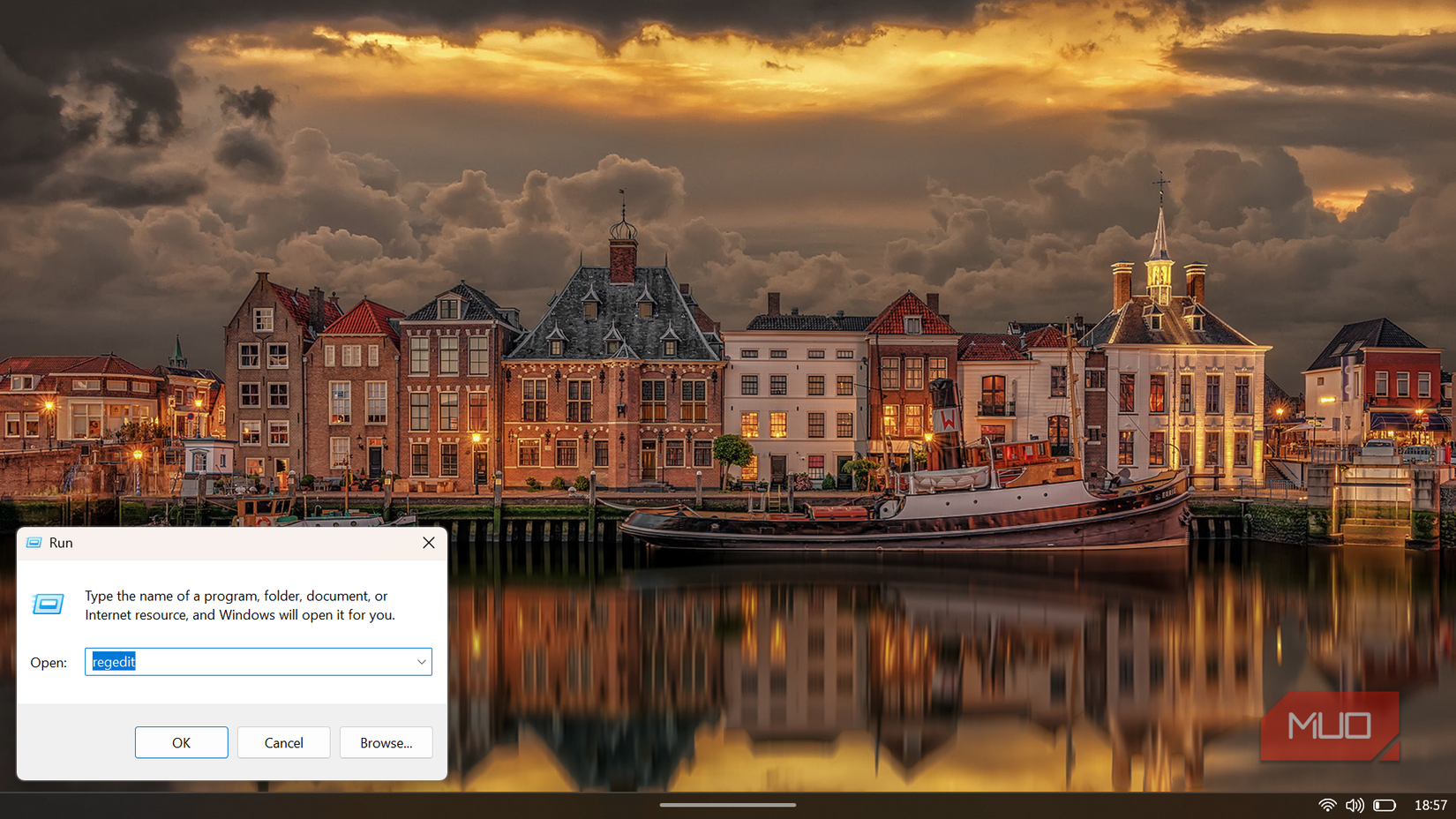Close the Run dialog with the X
1456x819 pixels.
pyautogui.click(x=429, y=543)
